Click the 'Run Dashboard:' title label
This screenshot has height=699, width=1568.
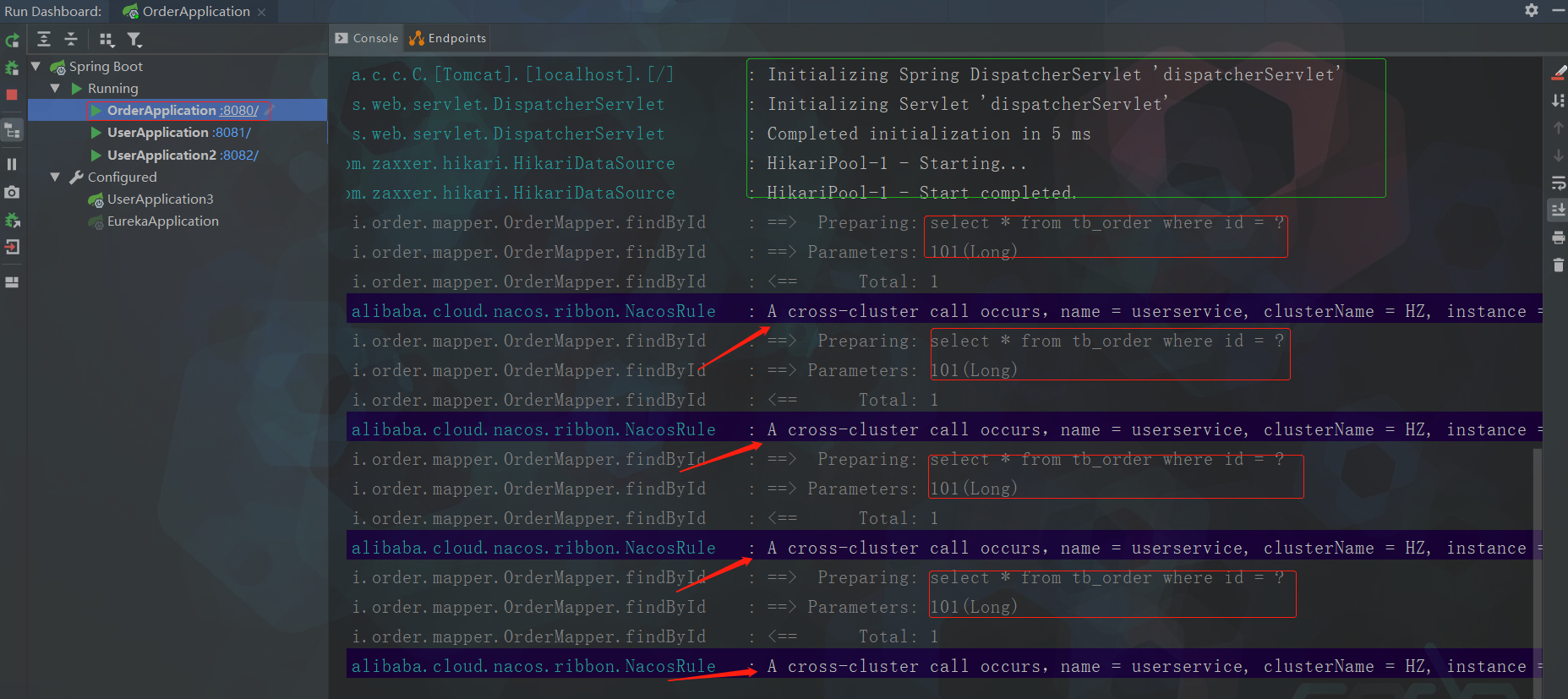[52, 11]
